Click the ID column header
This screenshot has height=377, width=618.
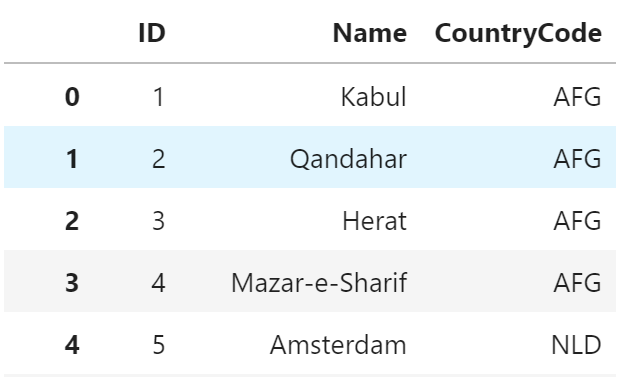152,33
